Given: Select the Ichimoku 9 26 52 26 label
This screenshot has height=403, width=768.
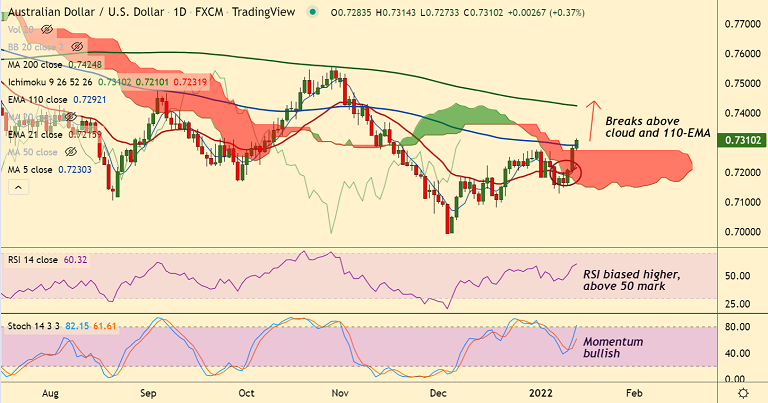Looking at the screenshot, I should (50, 82).
